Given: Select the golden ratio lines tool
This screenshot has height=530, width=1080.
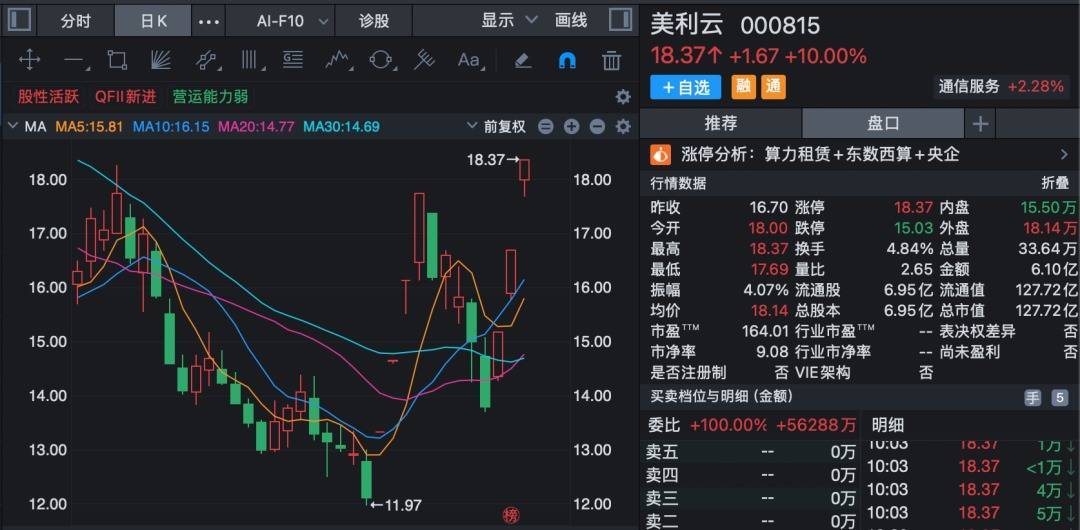Looking at the screenshot, I should pos(293,61).
